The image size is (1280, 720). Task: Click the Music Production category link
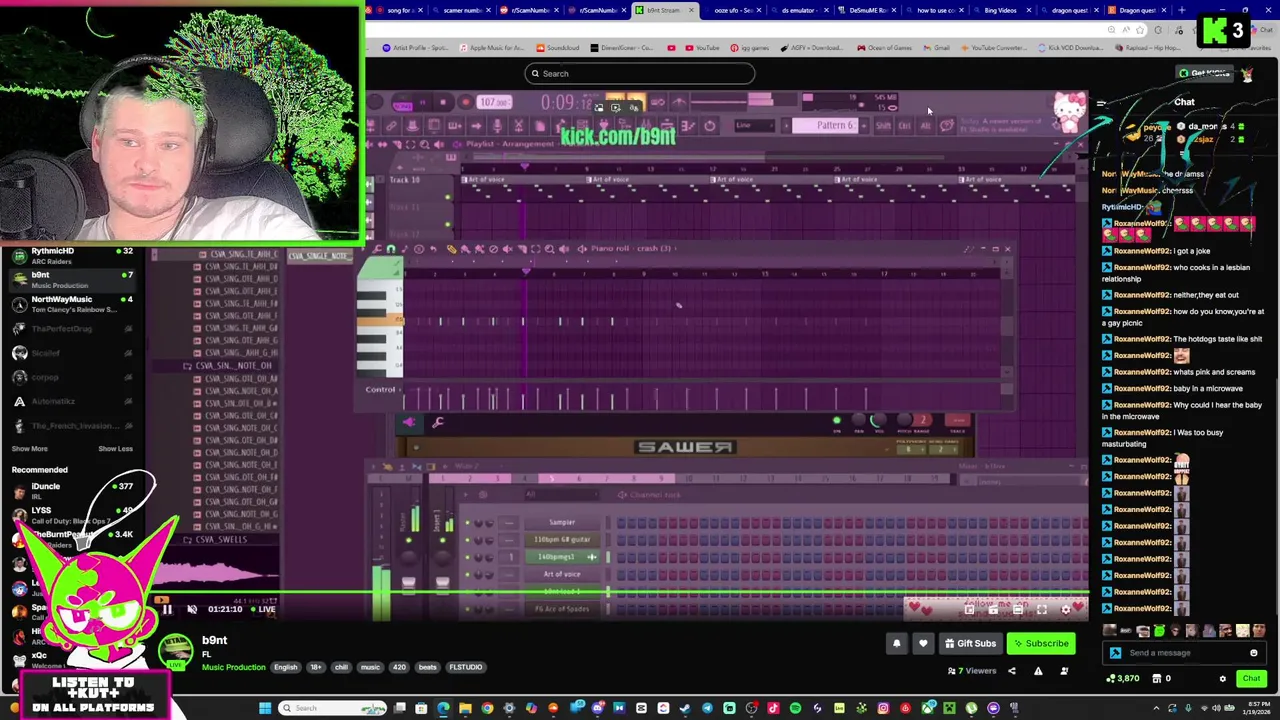tap(233, 667)
